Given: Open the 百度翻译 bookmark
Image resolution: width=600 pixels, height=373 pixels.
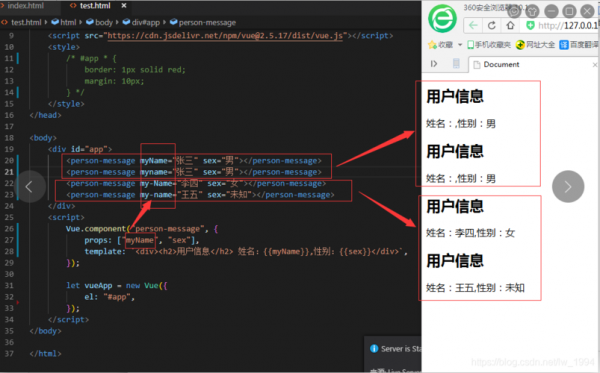Looking at the screenshot, I should pos(579,45).
